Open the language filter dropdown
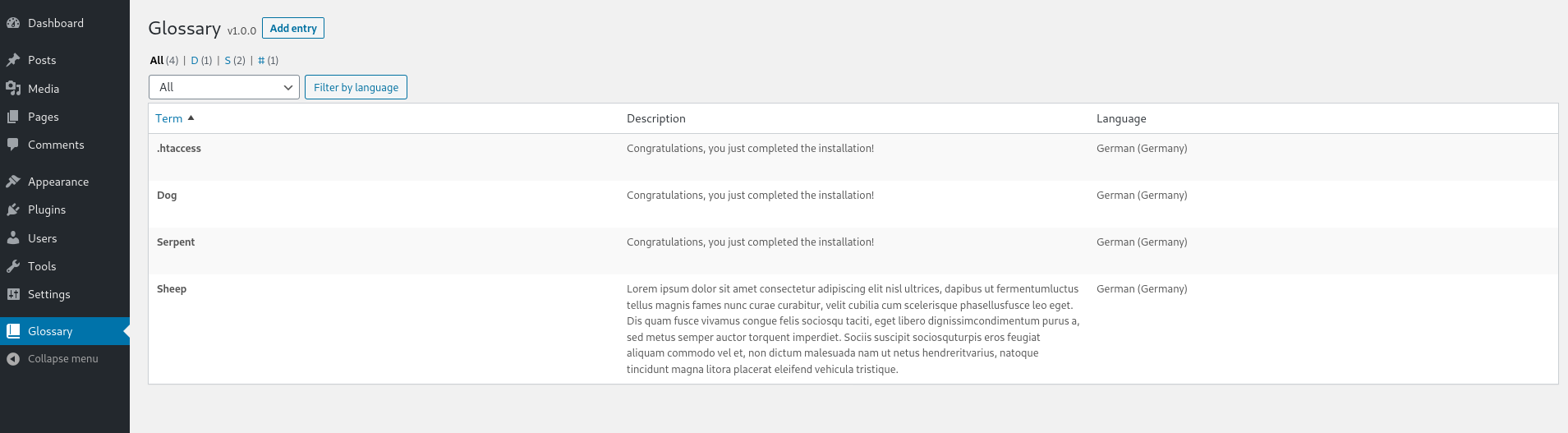This screenshot has height=433, width=1568. coord(223,87)
